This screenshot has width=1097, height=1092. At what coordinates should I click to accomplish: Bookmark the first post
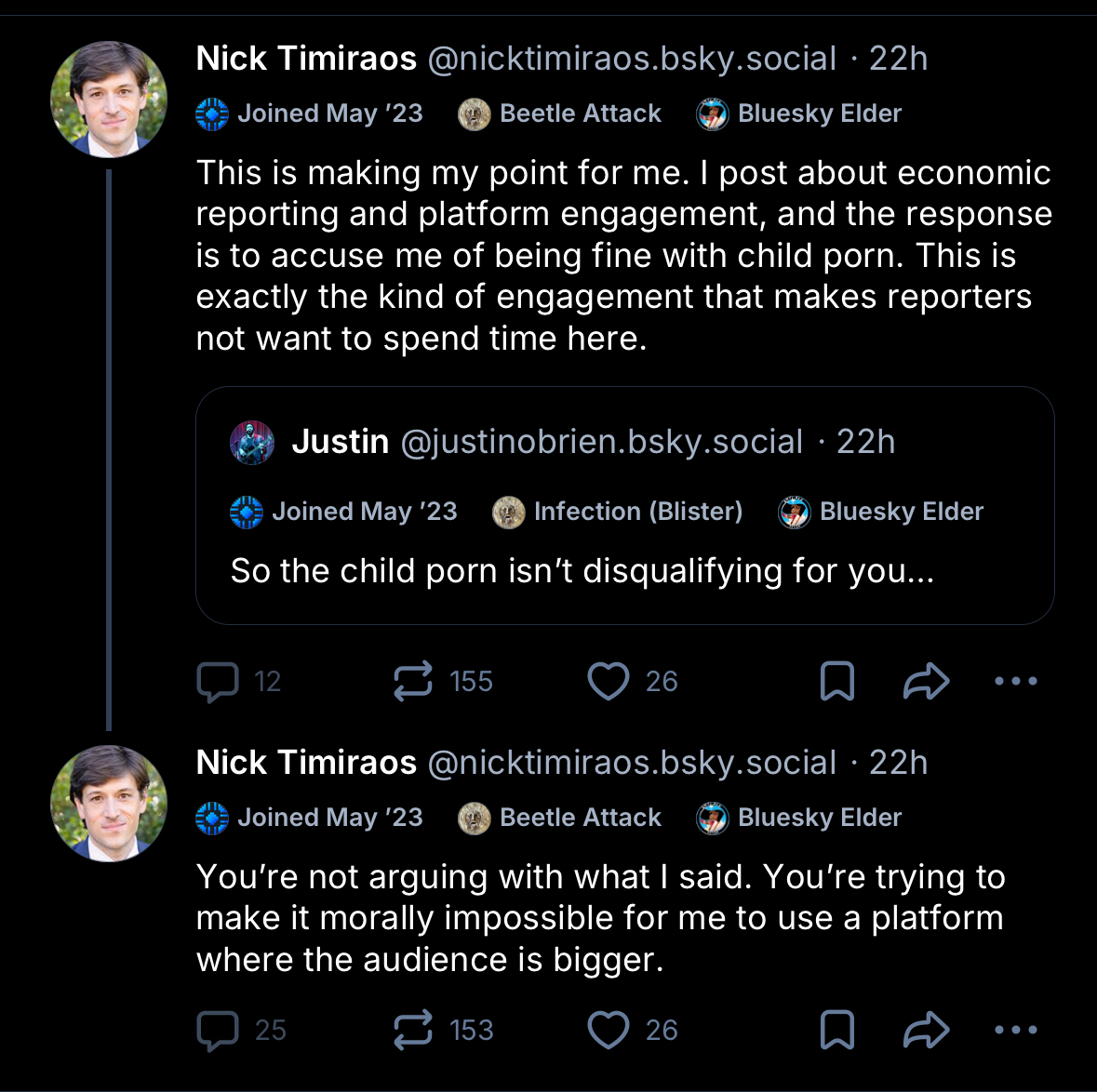tap(837, 682)
